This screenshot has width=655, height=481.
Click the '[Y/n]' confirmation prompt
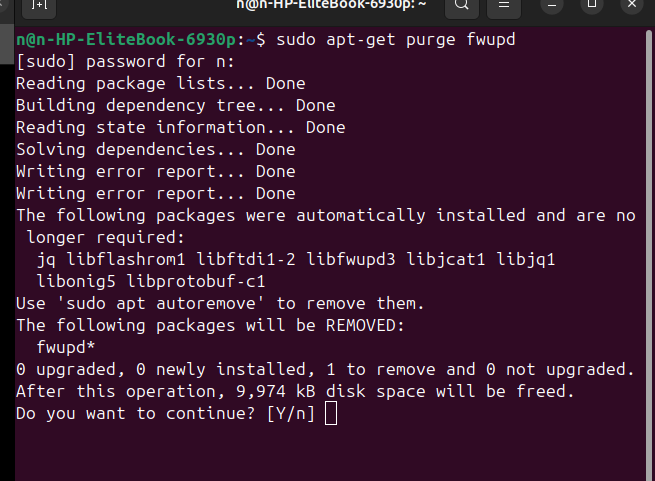point(290,414)
